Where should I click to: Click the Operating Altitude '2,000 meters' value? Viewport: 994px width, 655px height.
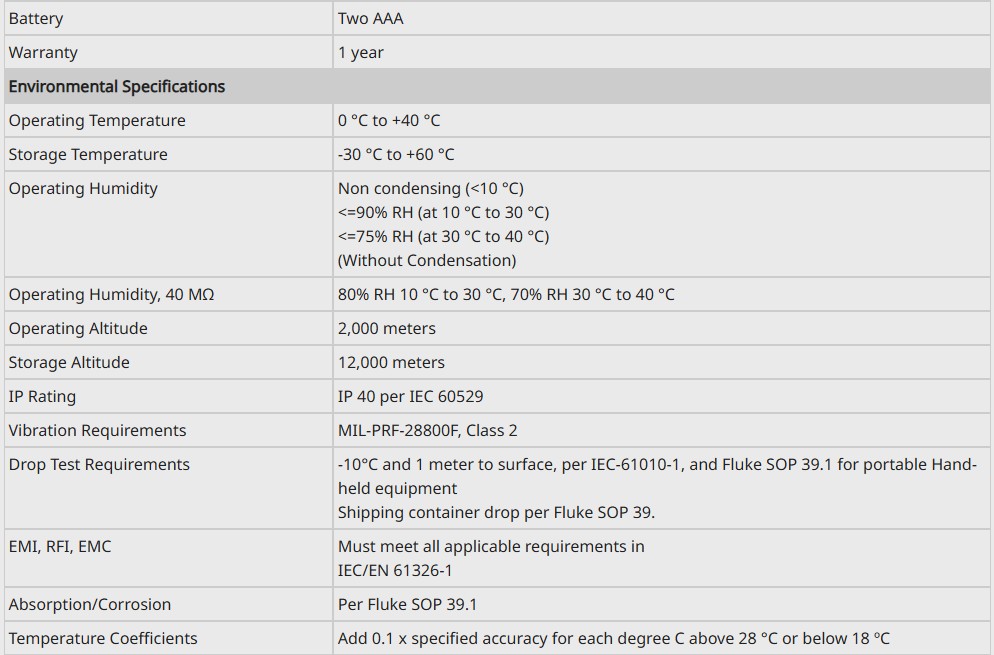pyautogui.click(x=386, y=328)
